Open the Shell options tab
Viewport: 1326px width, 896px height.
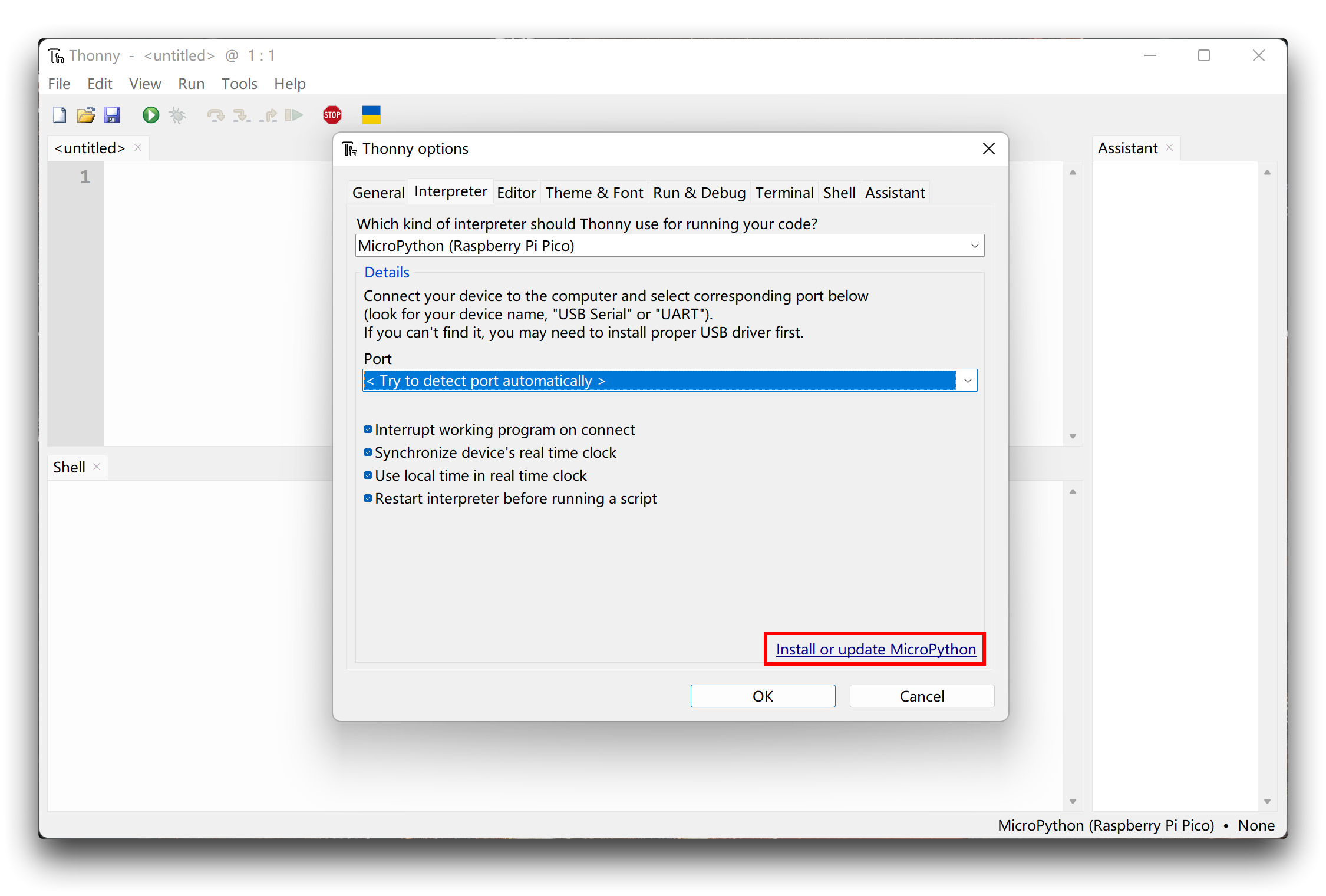click(x=839, y=193)
